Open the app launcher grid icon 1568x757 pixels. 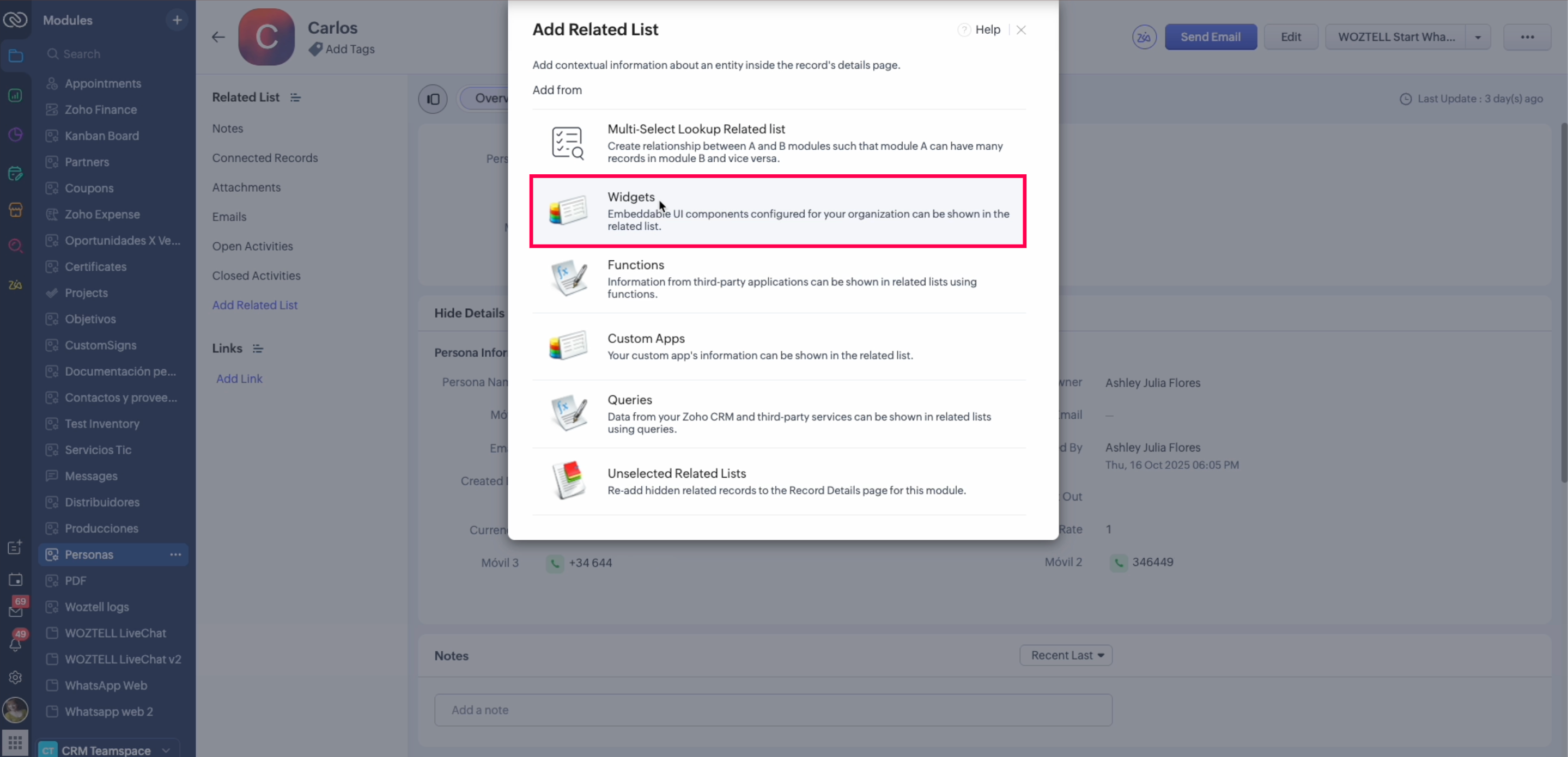15,742
